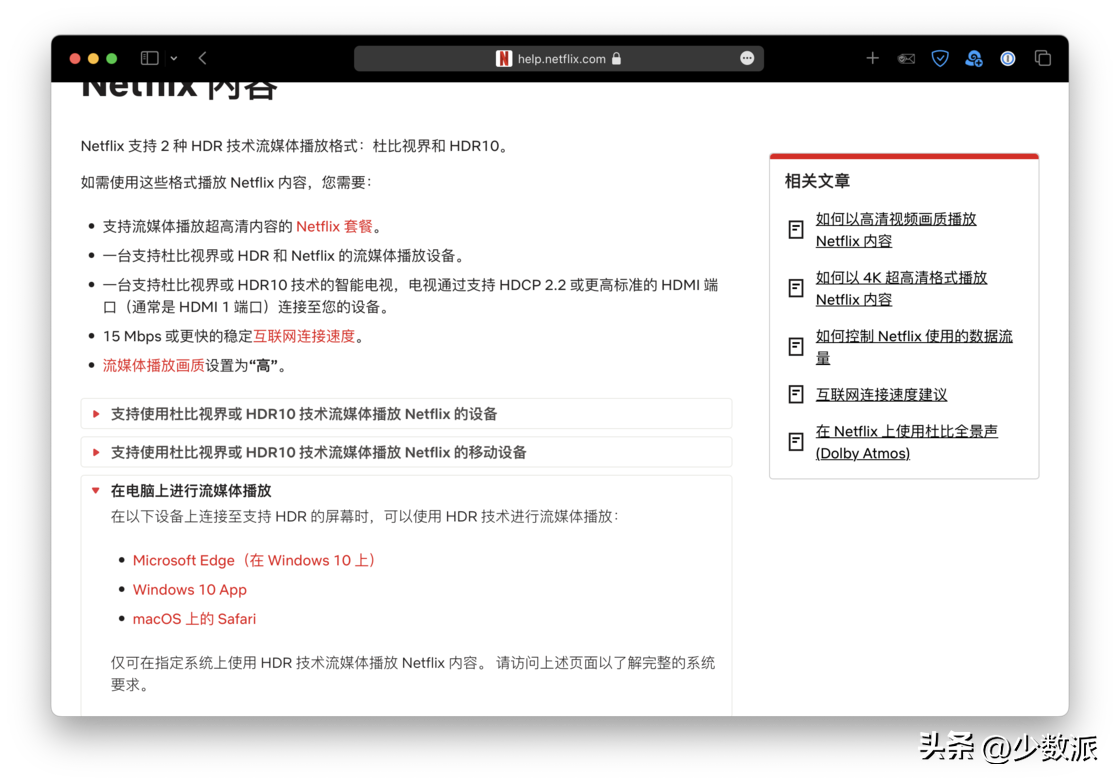Open 互联网连接速度建议 article
The width and height of the screenshot is (1120, 784).
(x=881, y=395)
